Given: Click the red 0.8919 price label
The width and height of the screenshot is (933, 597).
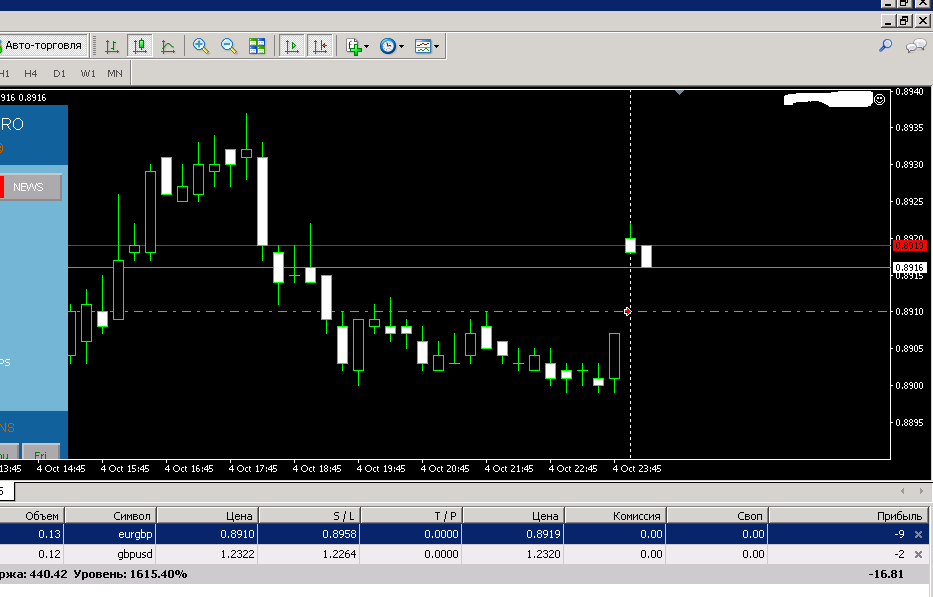Looking at the screenshot, I should tap(909, 245).
